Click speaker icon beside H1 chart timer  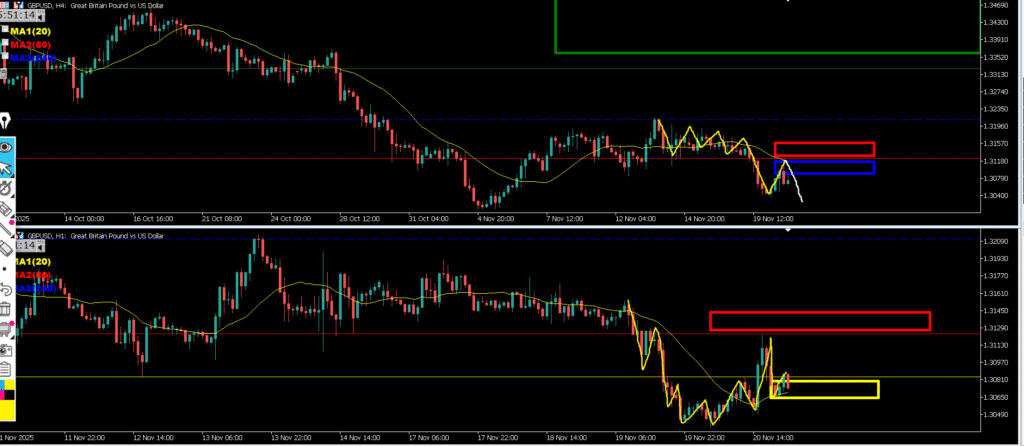(x=40, y=246)
